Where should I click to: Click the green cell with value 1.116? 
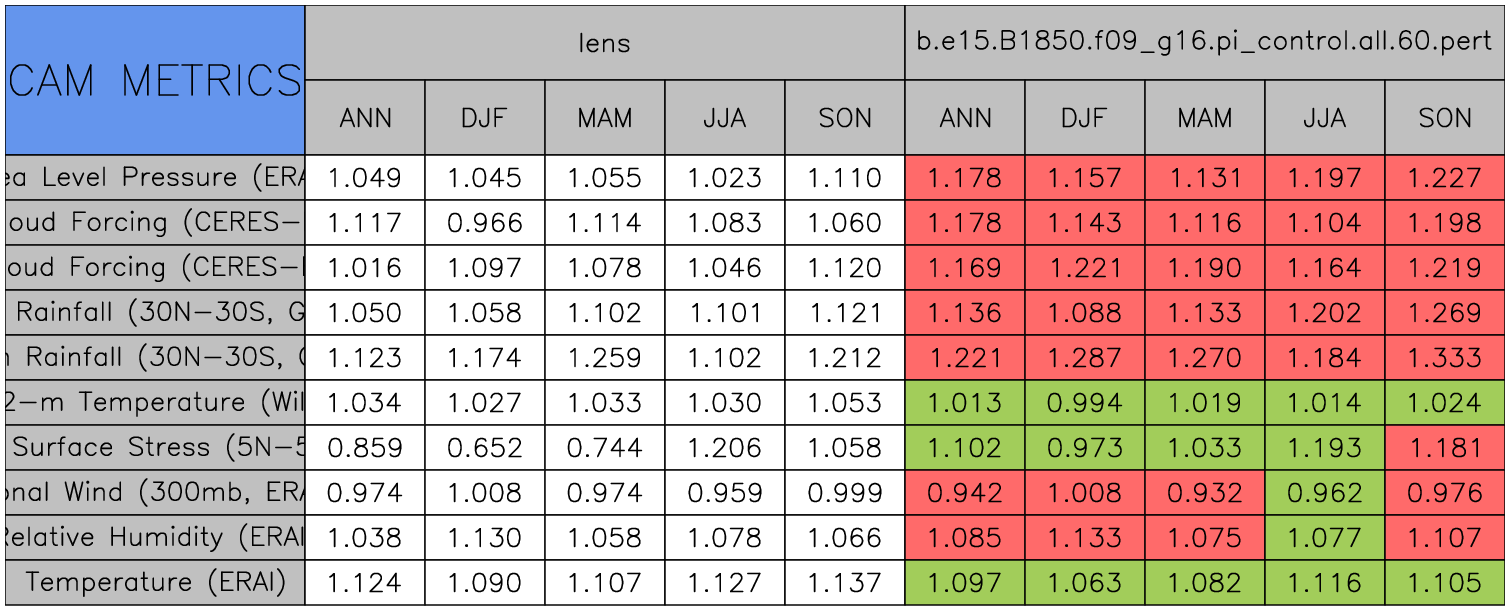[1324, 583]
